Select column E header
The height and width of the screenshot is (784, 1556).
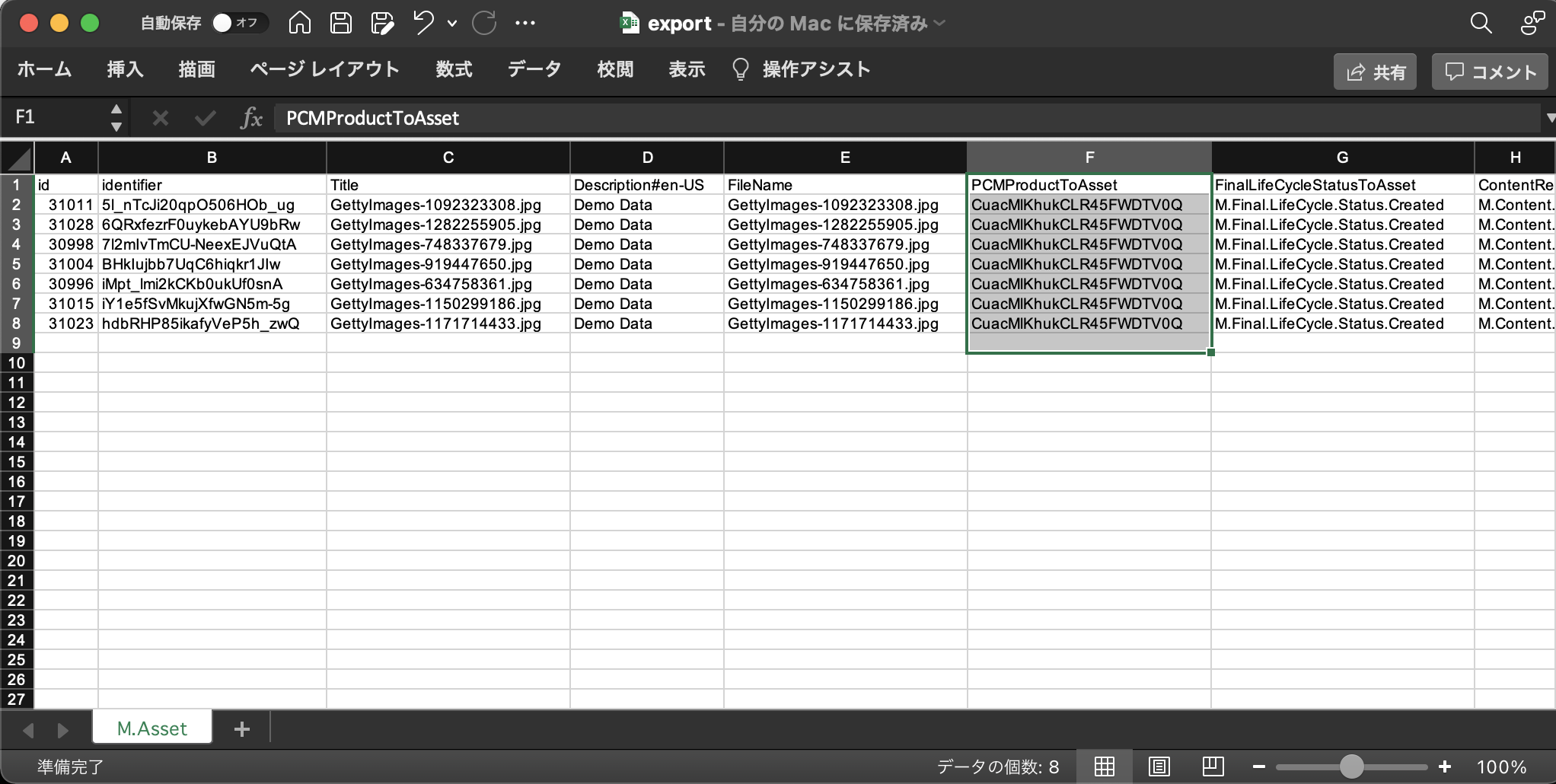pyautogui.click(x=845, y=158)
